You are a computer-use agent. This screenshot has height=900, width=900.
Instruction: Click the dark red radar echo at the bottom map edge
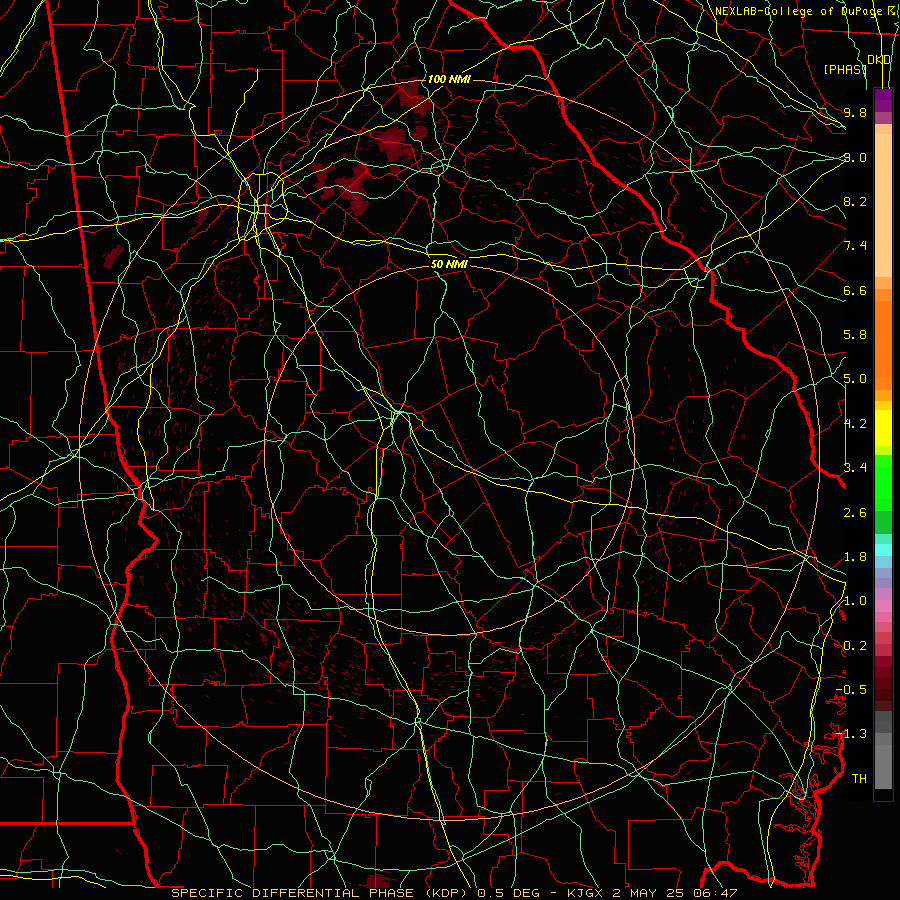coord(378,880)
